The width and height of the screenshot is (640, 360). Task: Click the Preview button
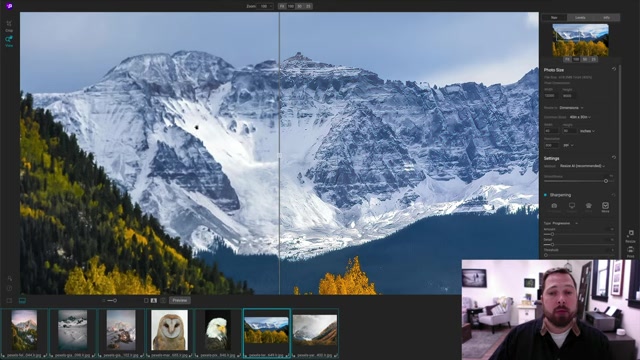pos(180,300)
